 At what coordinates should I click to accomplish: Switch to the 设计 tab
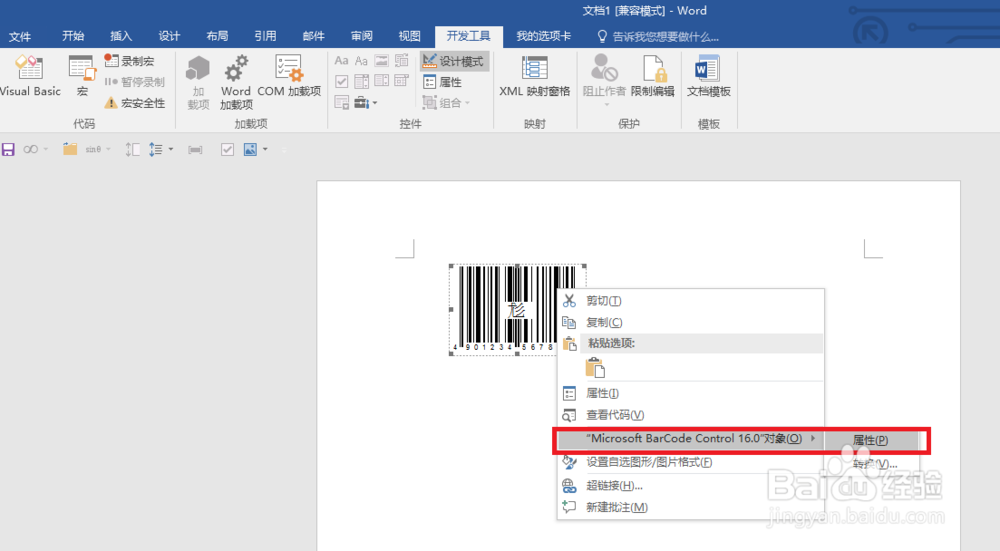(169, 36)
